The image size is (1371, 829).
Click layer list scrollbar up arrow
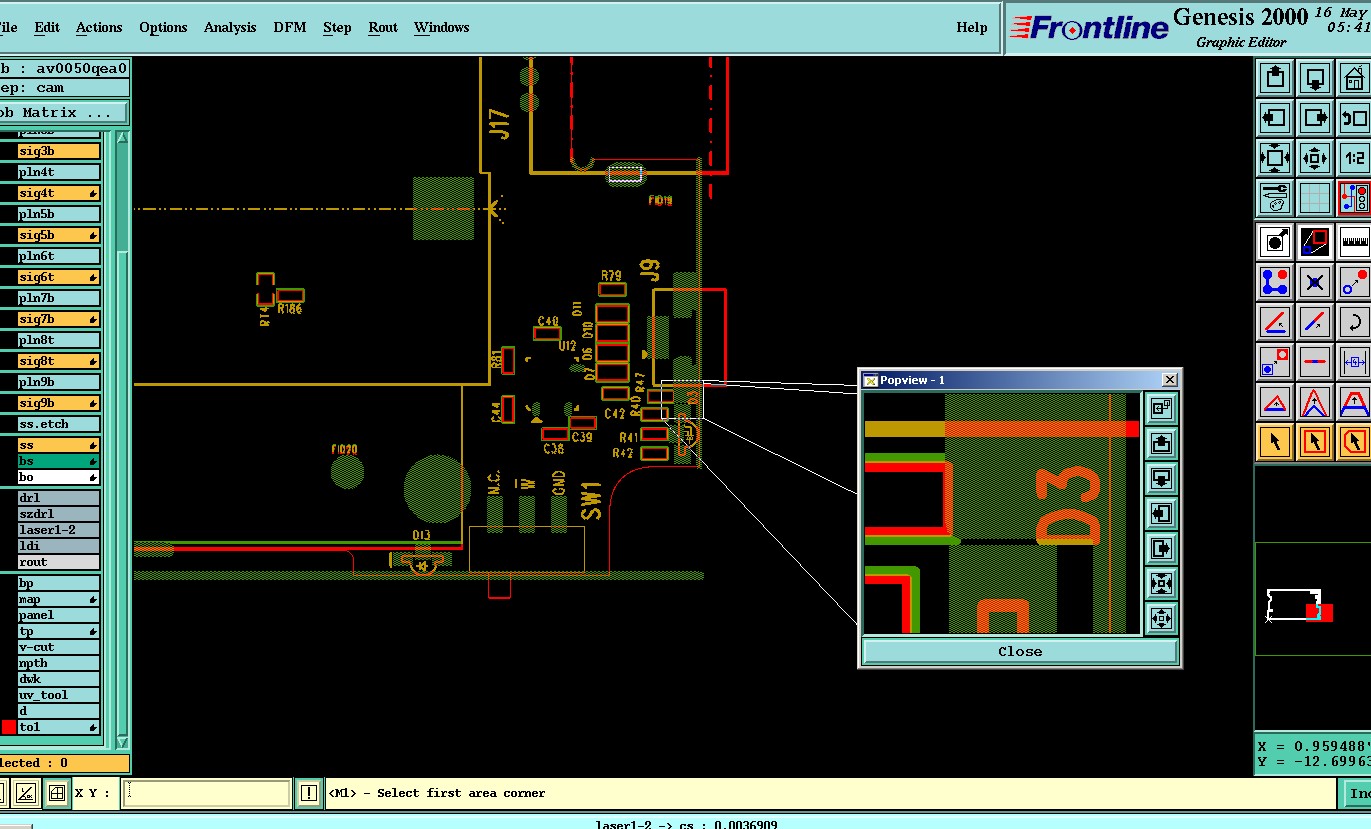coord(123,139)
